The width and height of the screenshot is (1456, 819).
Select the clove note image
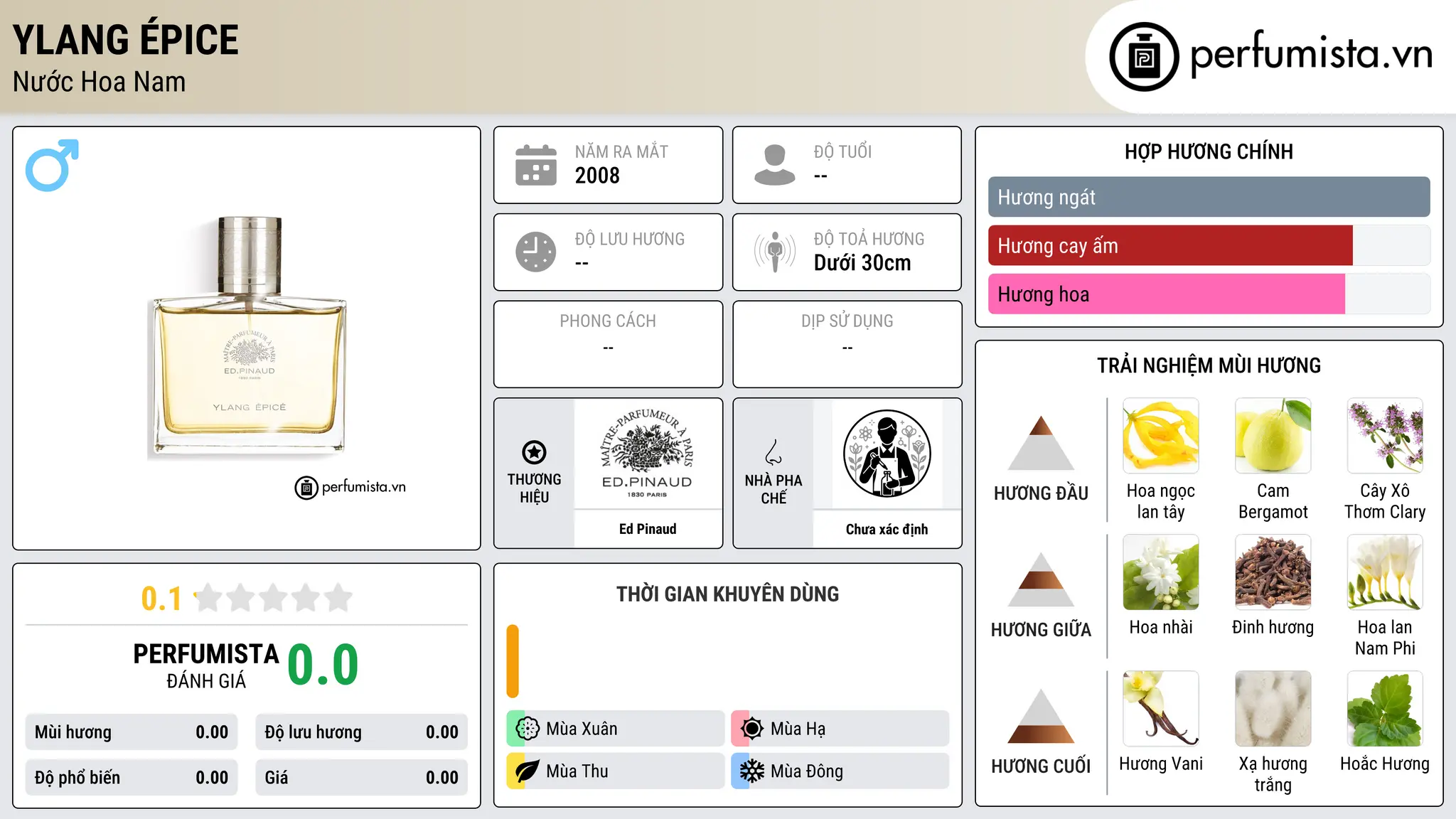pyautogui.click(x=1273, y=572)
